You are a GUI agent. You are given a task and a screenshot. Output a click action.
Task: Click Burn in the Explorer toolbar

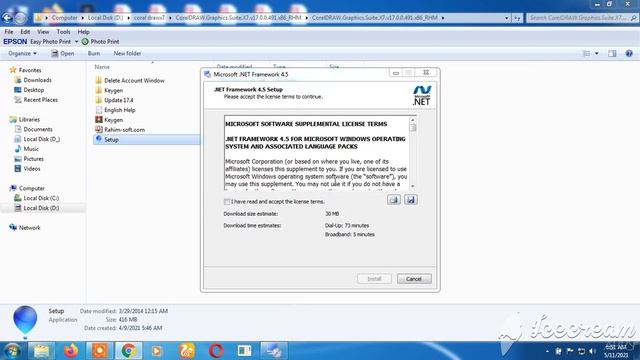(x=94, y=53)
